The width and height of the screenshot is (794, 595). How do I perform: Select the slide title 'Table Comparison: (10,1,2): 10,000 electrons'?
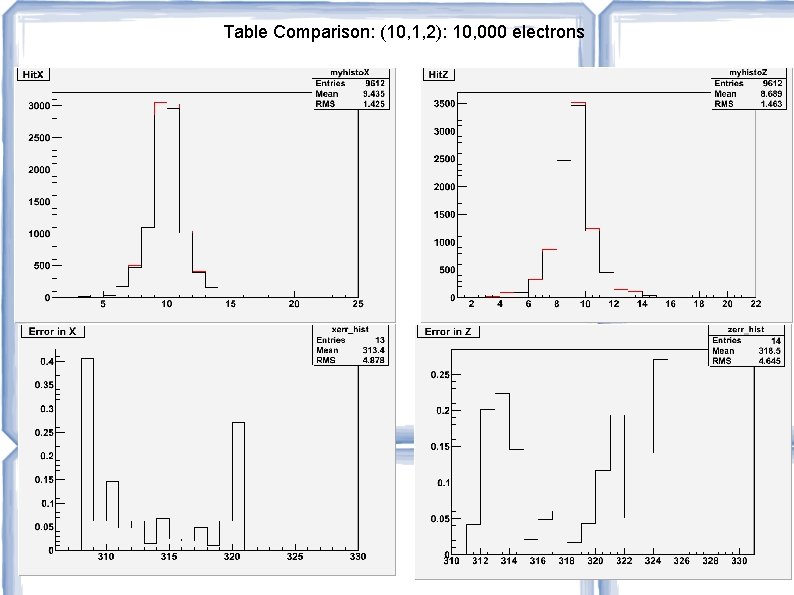(x=404, y=32)
